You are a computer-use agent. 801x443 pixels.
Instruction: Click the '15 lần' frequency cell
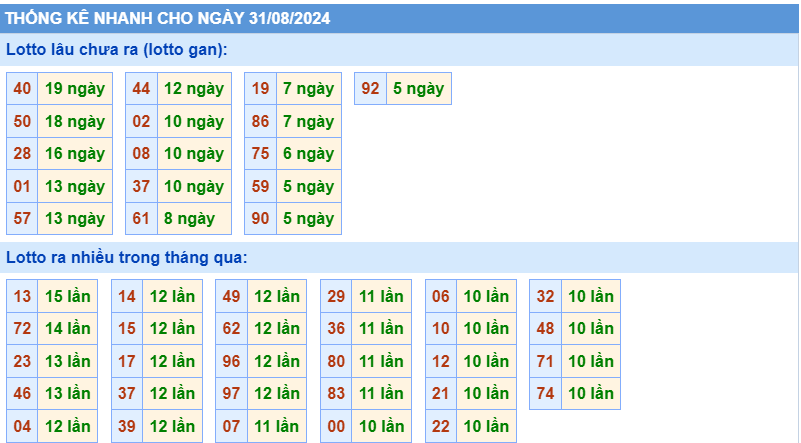67,296
